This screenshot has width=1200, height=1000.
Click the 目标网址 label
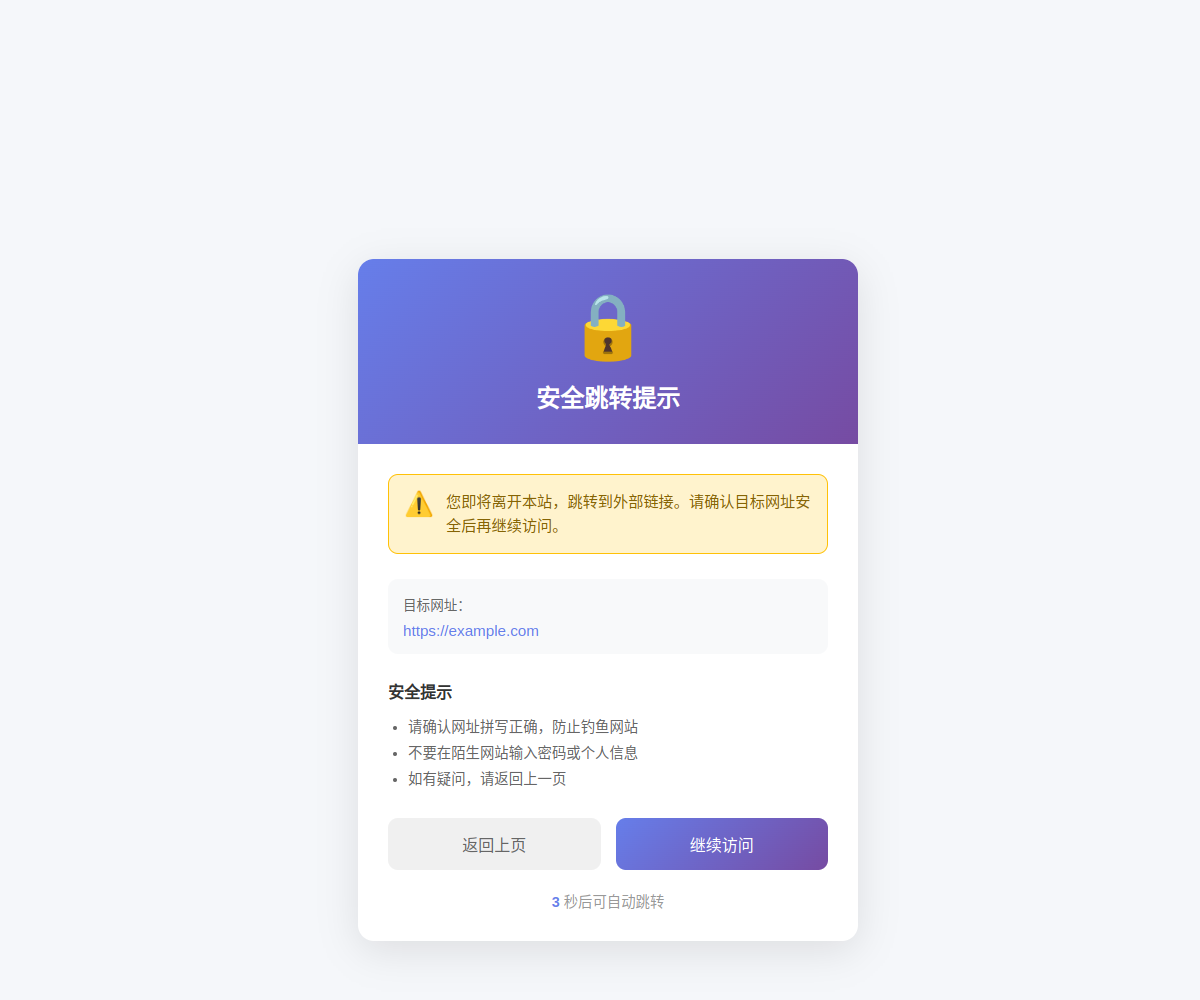[433, 605]
